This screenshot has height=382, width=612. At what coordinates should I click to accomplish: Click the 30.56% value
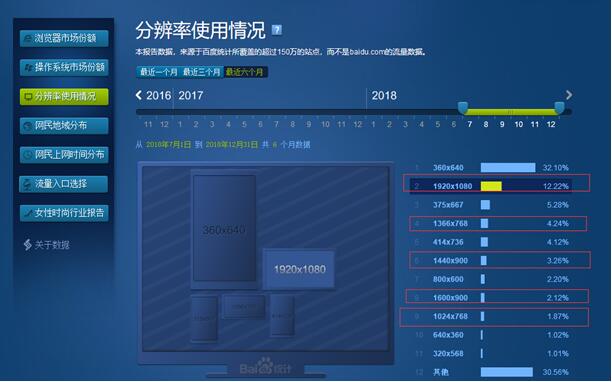coord(555,372)
